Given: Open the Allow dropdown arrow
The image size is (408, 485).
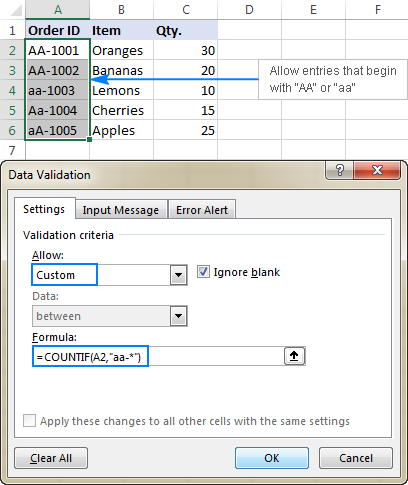Looking at the screenshot, I should point(179,275).
